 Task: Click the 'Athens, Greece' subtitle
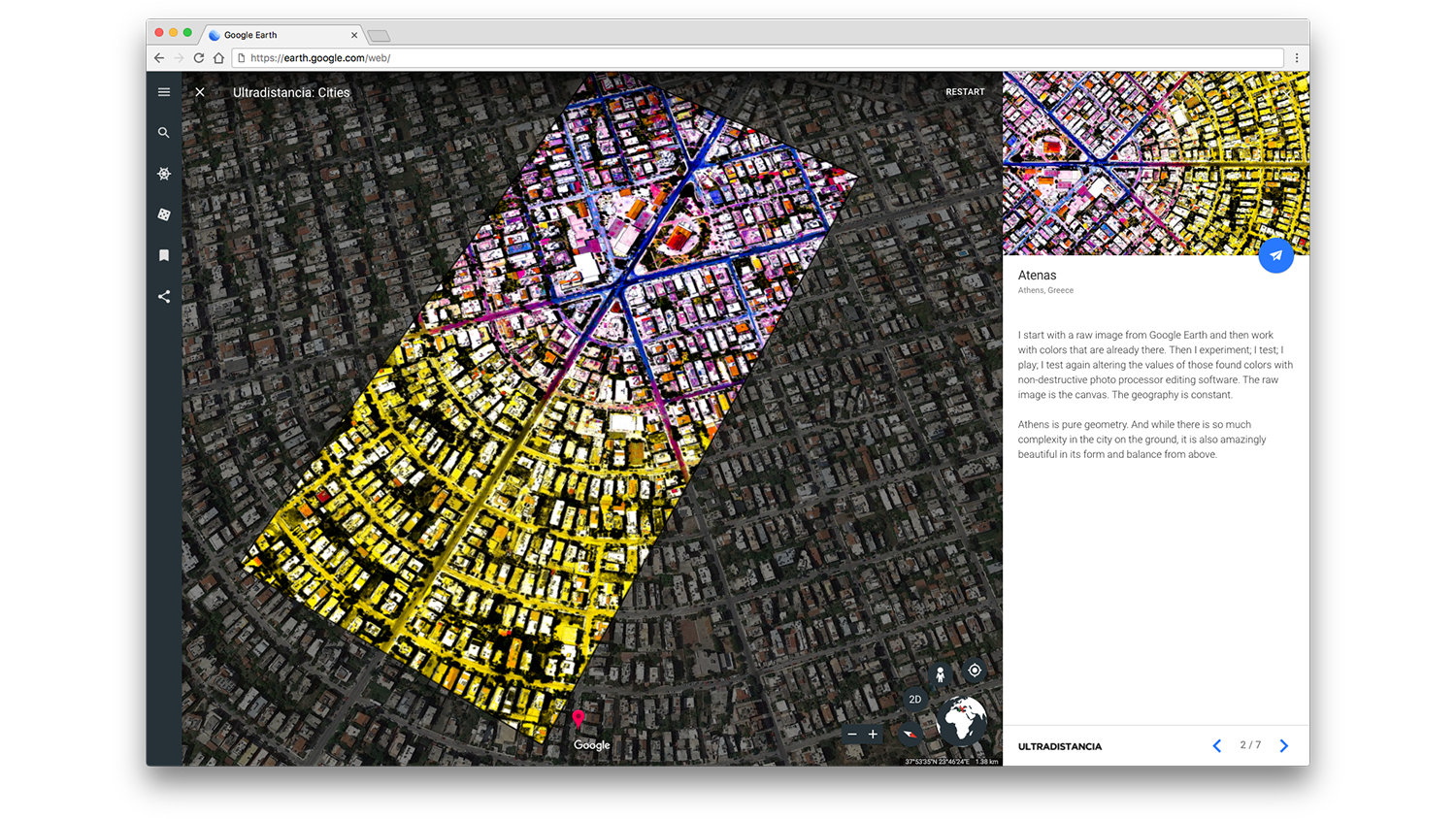pos(1045,290)
